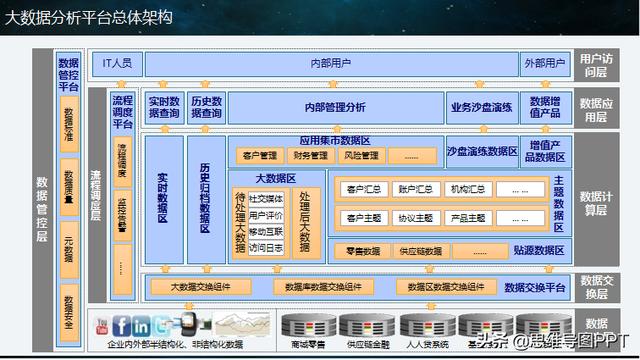The height and width of the screenshot is (360, 640).
Task: Select the 客户汇总 white box
Action: click(x=364, y=189)
